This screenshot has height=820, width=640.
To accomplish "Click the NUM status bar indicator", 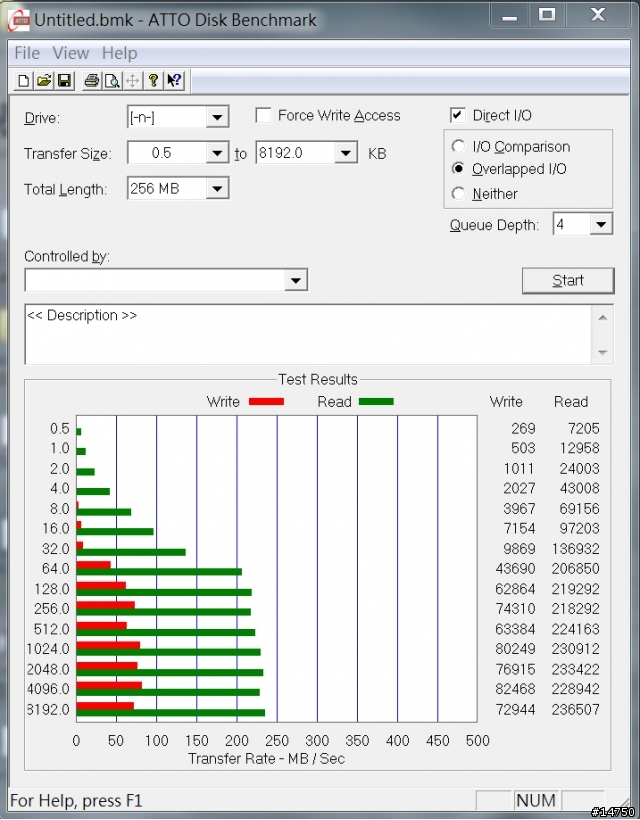I will coord(535,801).
